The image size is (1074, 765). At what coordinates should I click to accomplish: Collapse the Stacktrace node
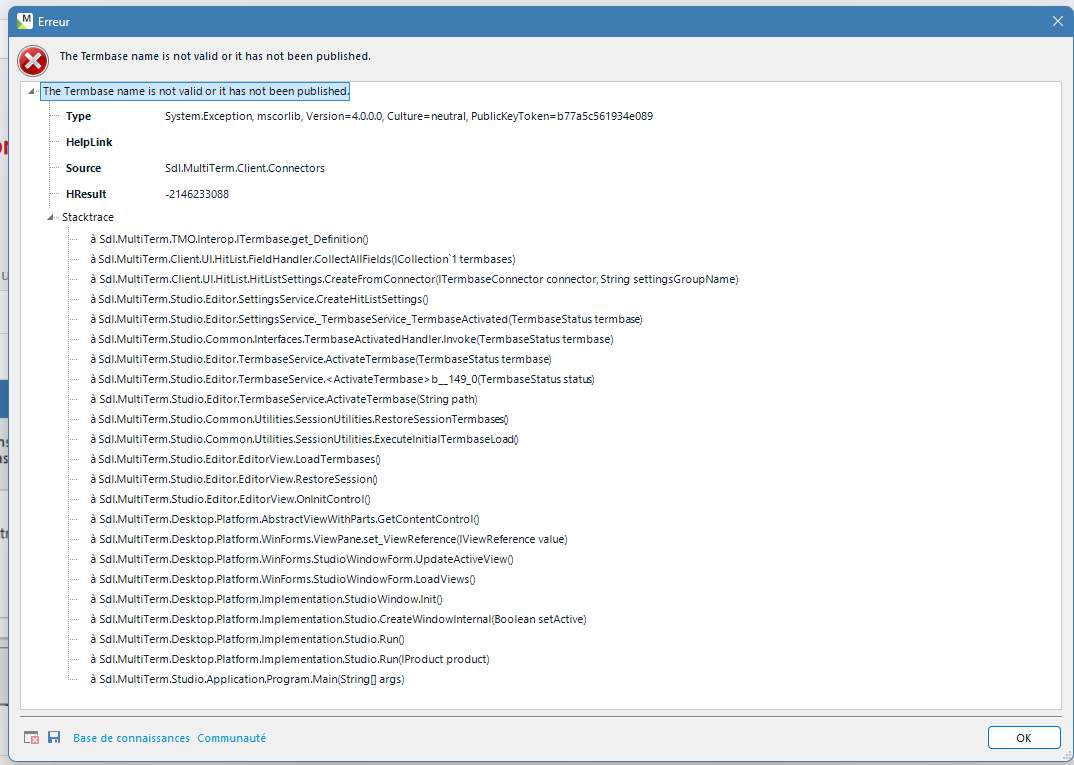click(48, 217)
